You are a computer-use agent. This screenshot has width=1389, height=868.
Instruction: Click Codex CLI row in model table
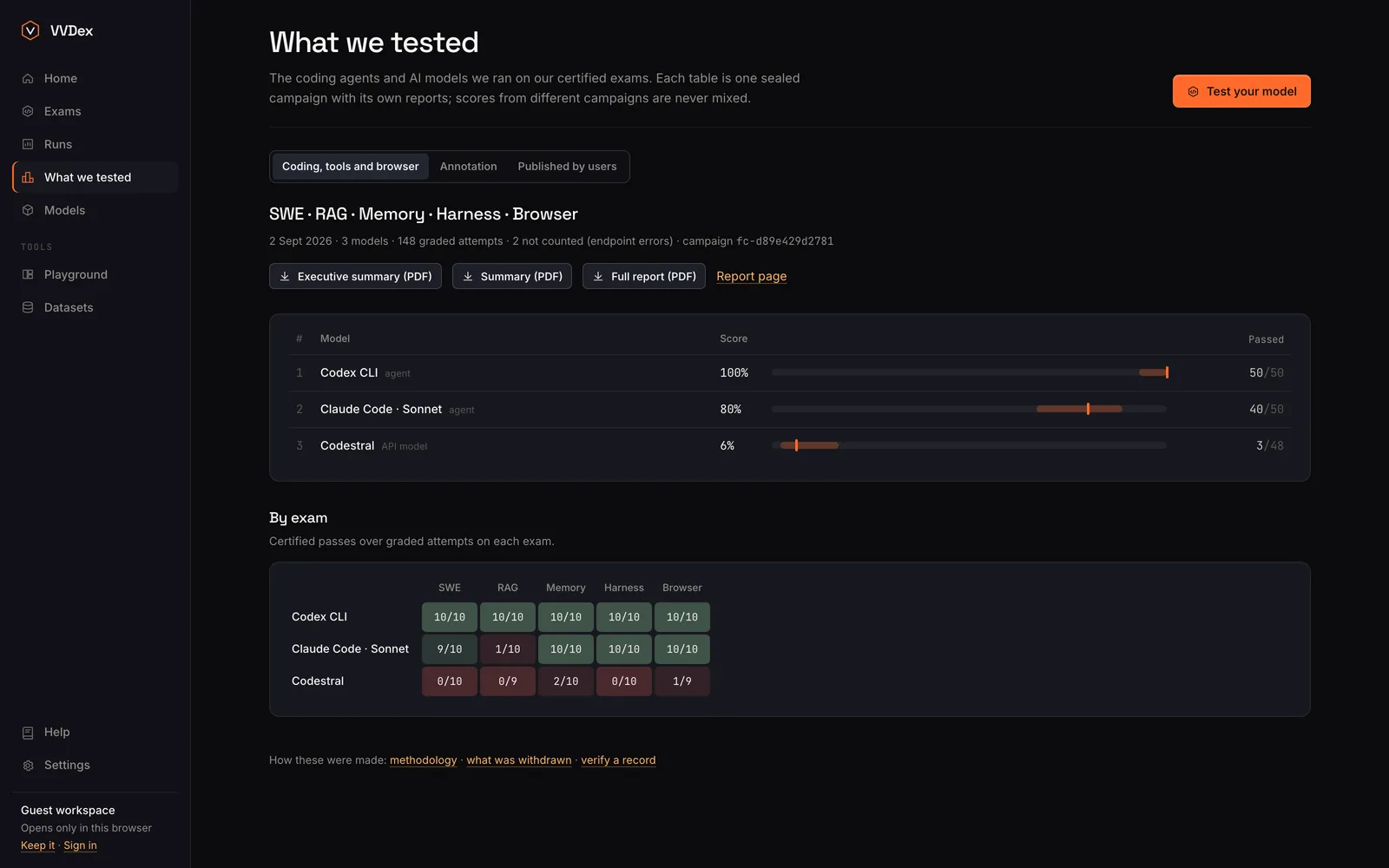coord(790,372)
